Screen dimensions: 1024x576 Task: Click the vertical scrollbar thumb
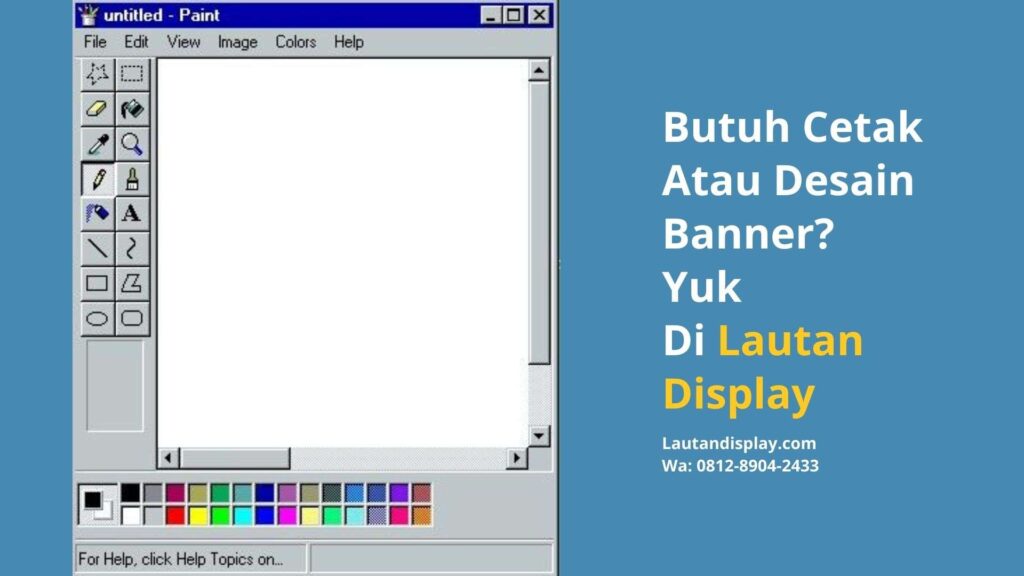(539, 222)
